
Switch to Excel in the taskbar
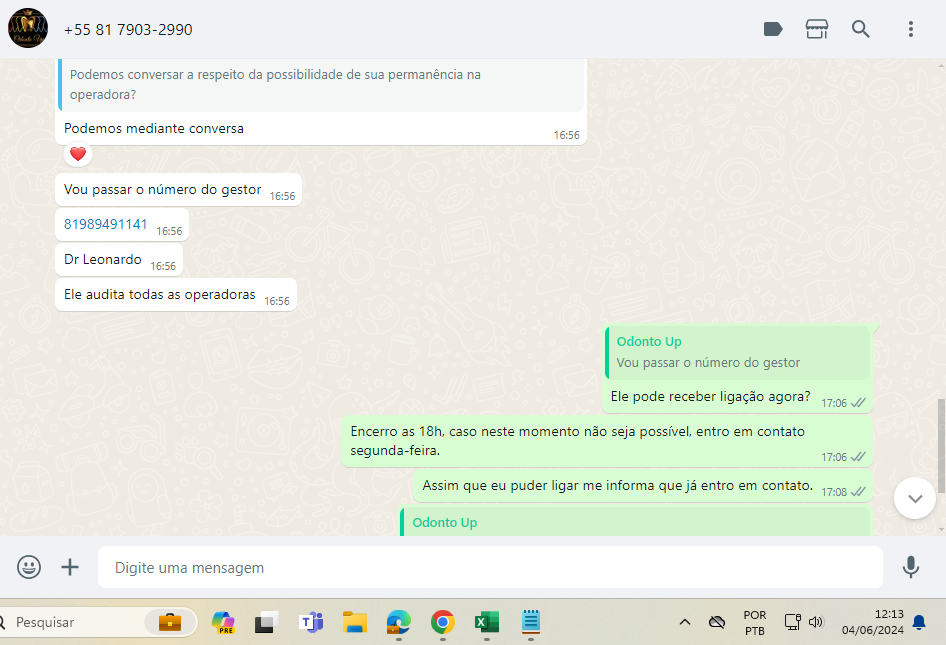tap(487, 622)
